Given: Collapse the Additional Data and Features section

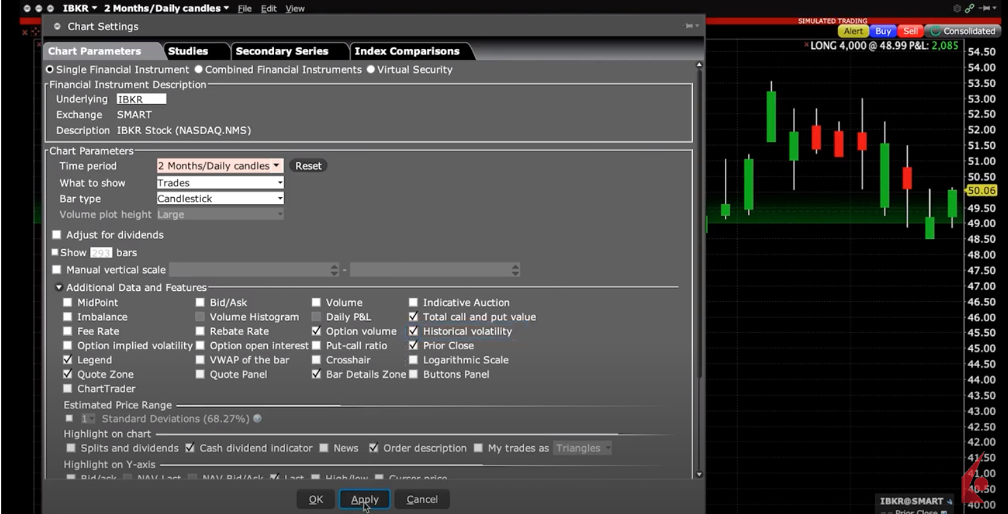Looking at the screenshot, I should [59, 288].
